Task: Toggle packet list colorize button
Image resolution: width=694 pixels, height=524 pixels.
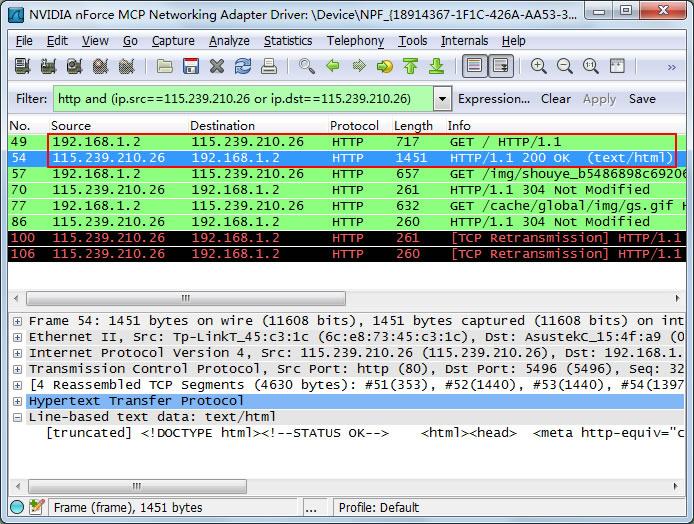Action: click(x=474, y=66)
